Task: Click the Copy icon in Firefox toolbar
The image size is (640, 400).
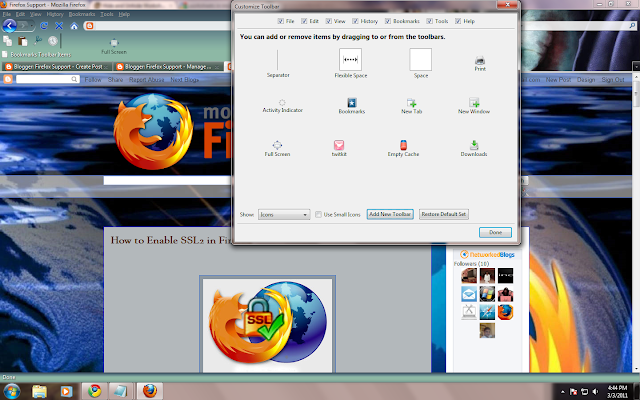Action: pyautogui.click(x=7, y=40)
